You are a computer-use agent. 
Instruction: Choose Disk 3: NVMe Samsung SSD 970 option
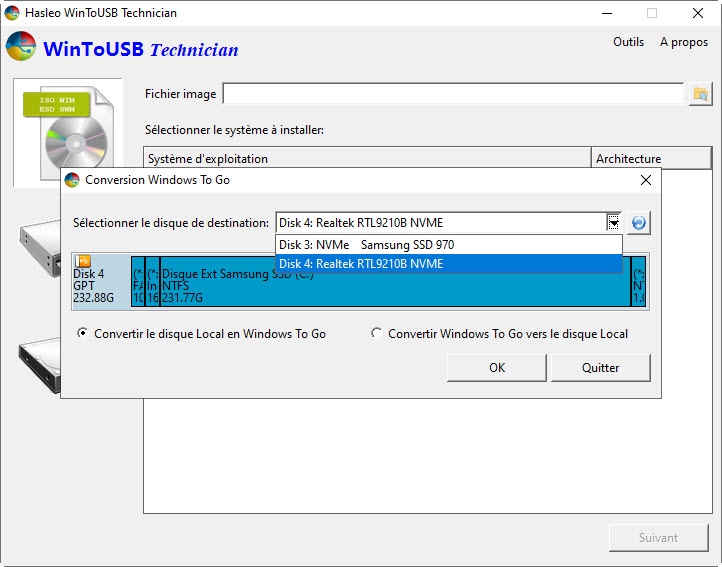tap(448, 245)
